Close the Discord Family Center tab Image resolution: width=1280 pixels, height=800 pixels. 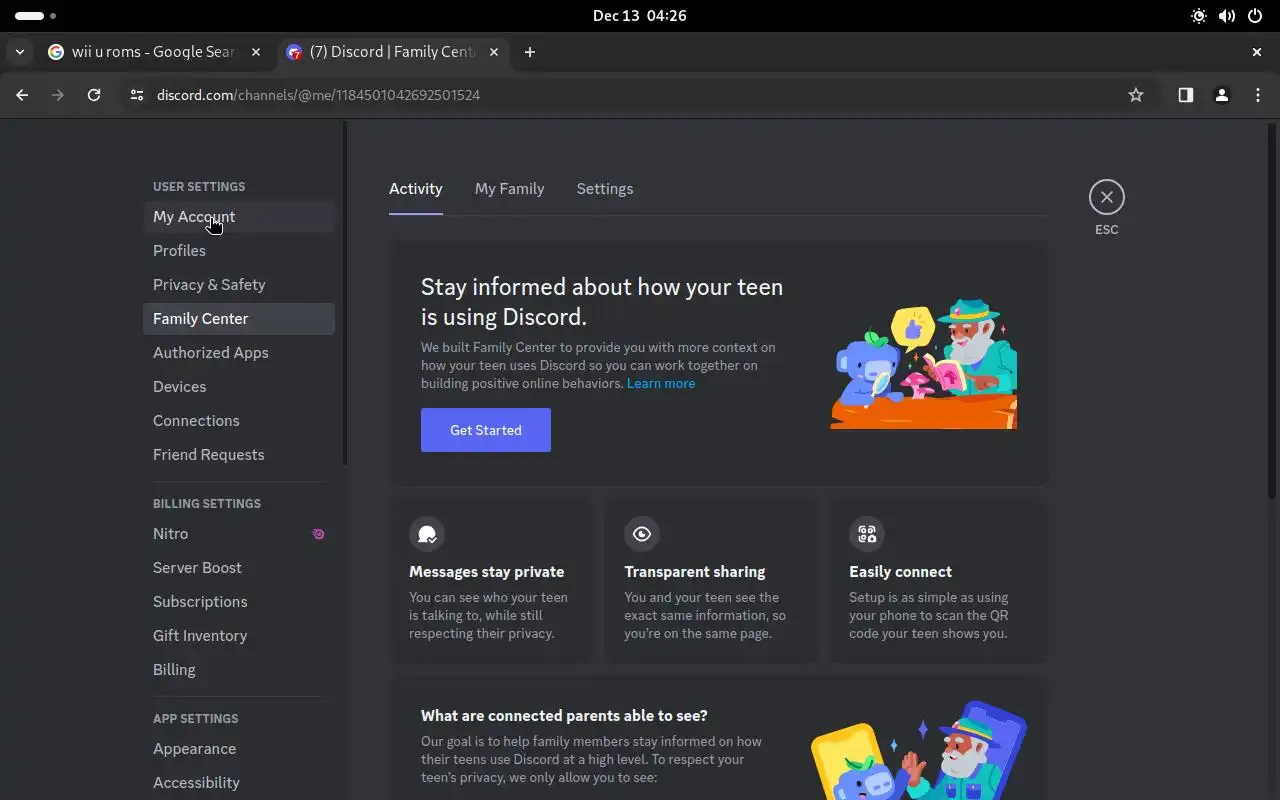[494, 52]
